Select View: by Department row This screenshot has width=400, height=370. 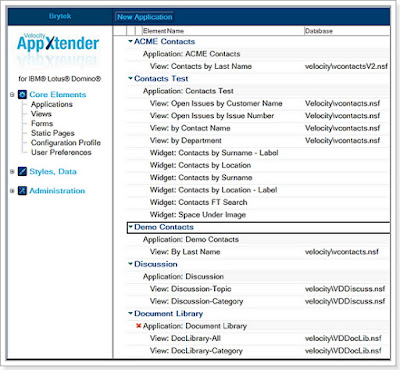pos(258,140)
